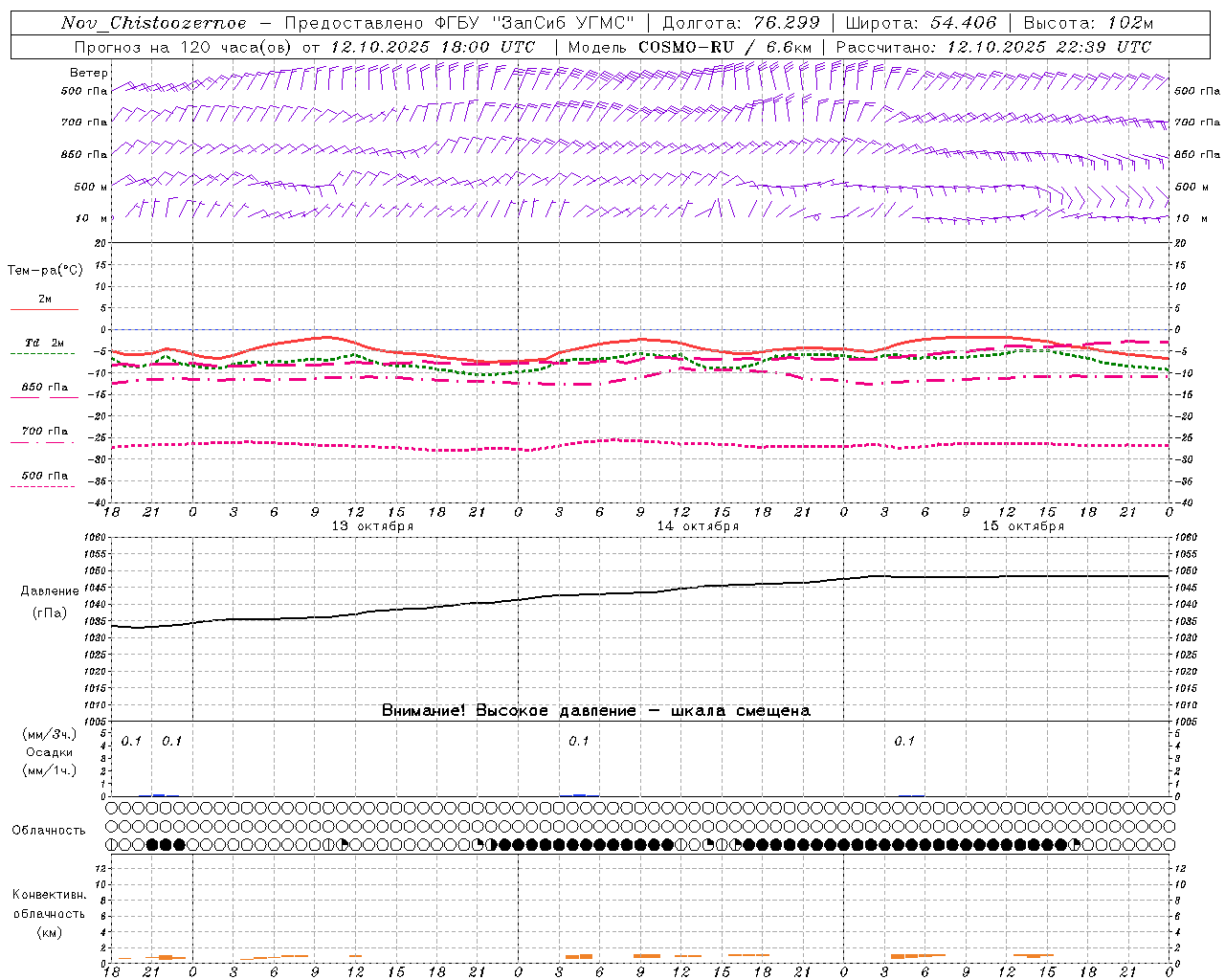The width and height of the screenshot is (1225, 980).
Task: Click the "Облачность" cloud cover label
Action: coord(49,831)
